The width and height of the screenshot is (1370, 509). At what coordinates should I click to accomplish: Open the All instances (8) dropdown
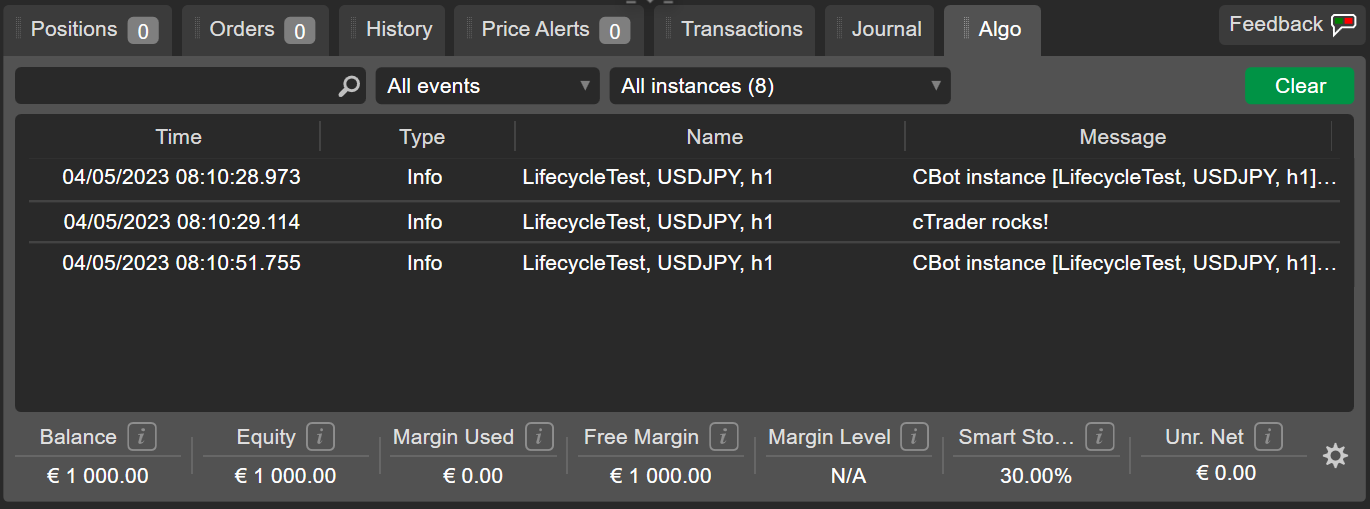[780, 86]
